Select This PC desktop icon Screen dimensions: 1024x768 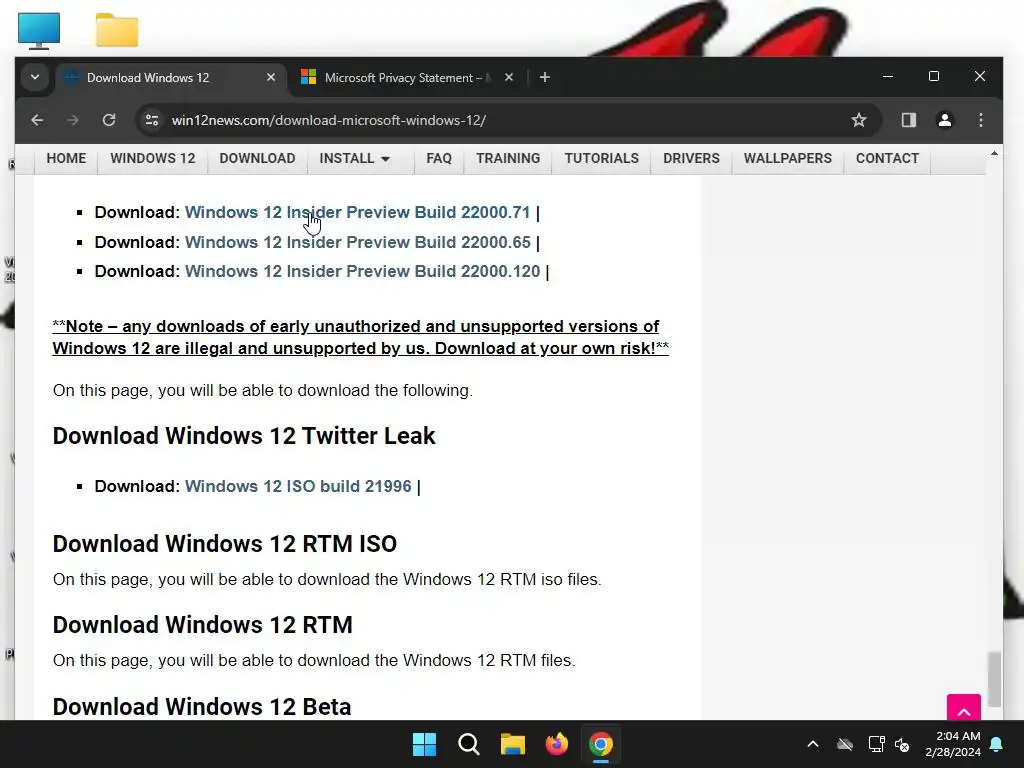pyautogui.click(x=39, y=30)
